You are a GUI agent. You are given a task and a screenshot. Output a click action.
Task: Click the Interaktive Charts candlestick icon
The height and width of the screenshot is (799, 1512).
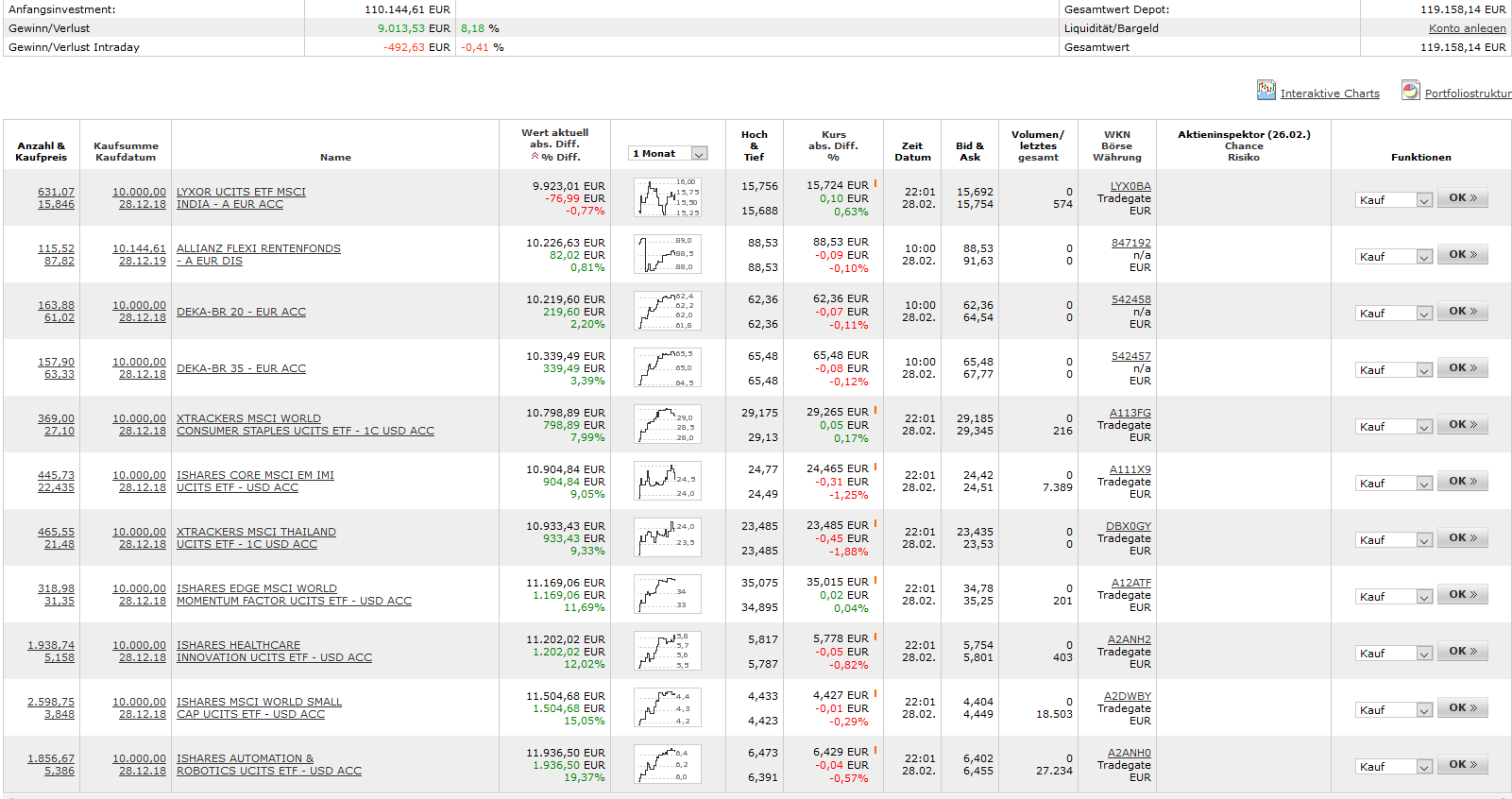click(x=1266, y=91)
